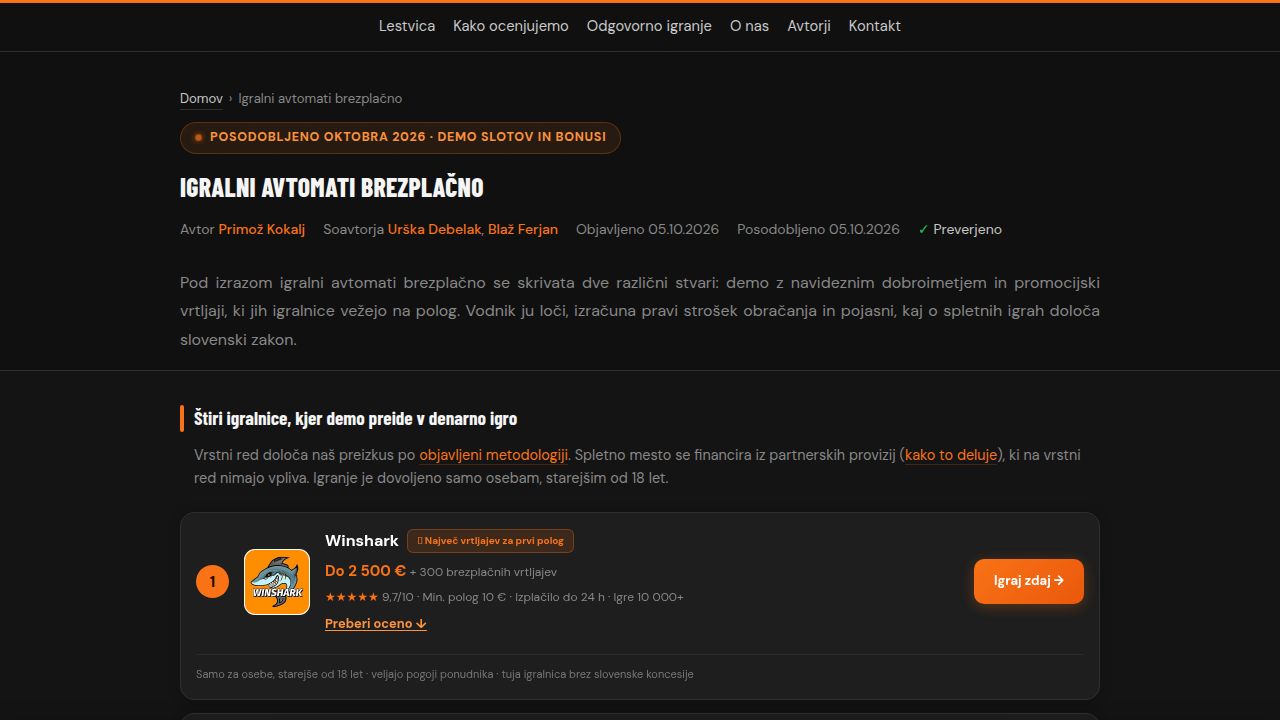Follow the kako to deluje link
The image size is (1280, 720).
(x=951, y=455)
